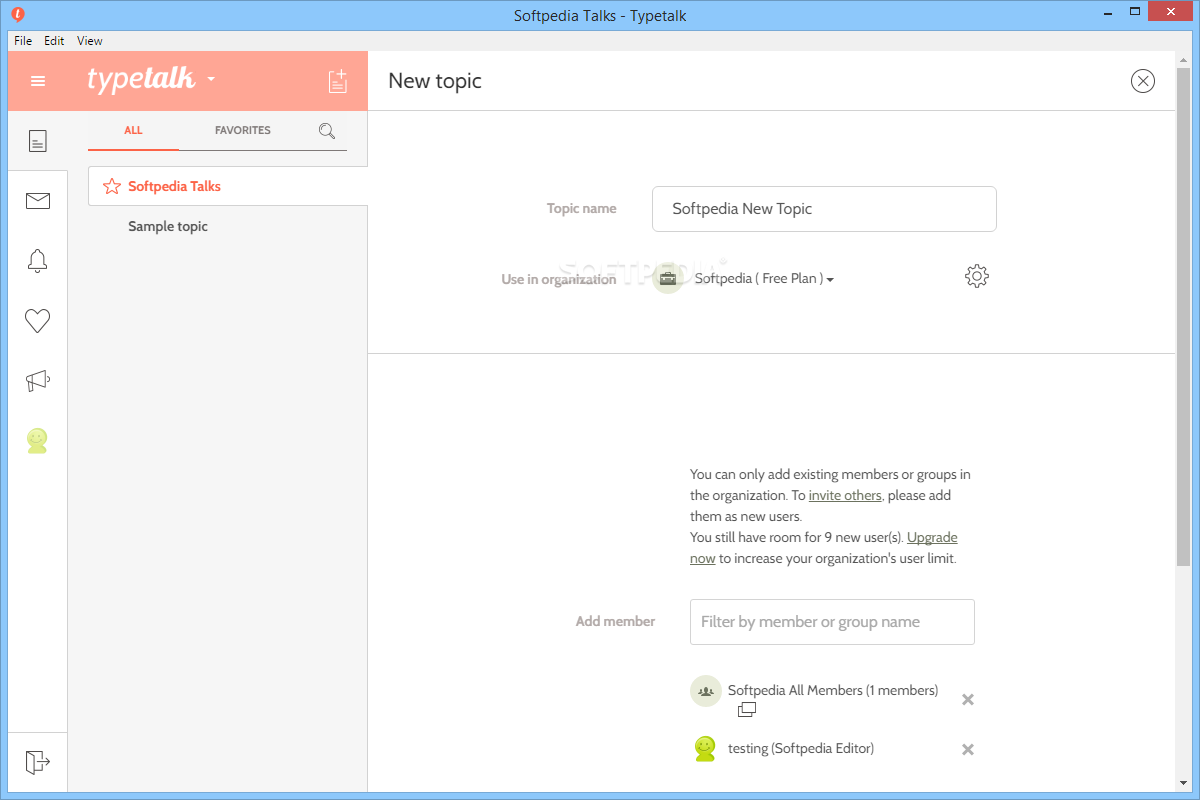The image size is (1200, 800).
Task: Click the green user avatar in the sidebar
Action: [38, 441]
